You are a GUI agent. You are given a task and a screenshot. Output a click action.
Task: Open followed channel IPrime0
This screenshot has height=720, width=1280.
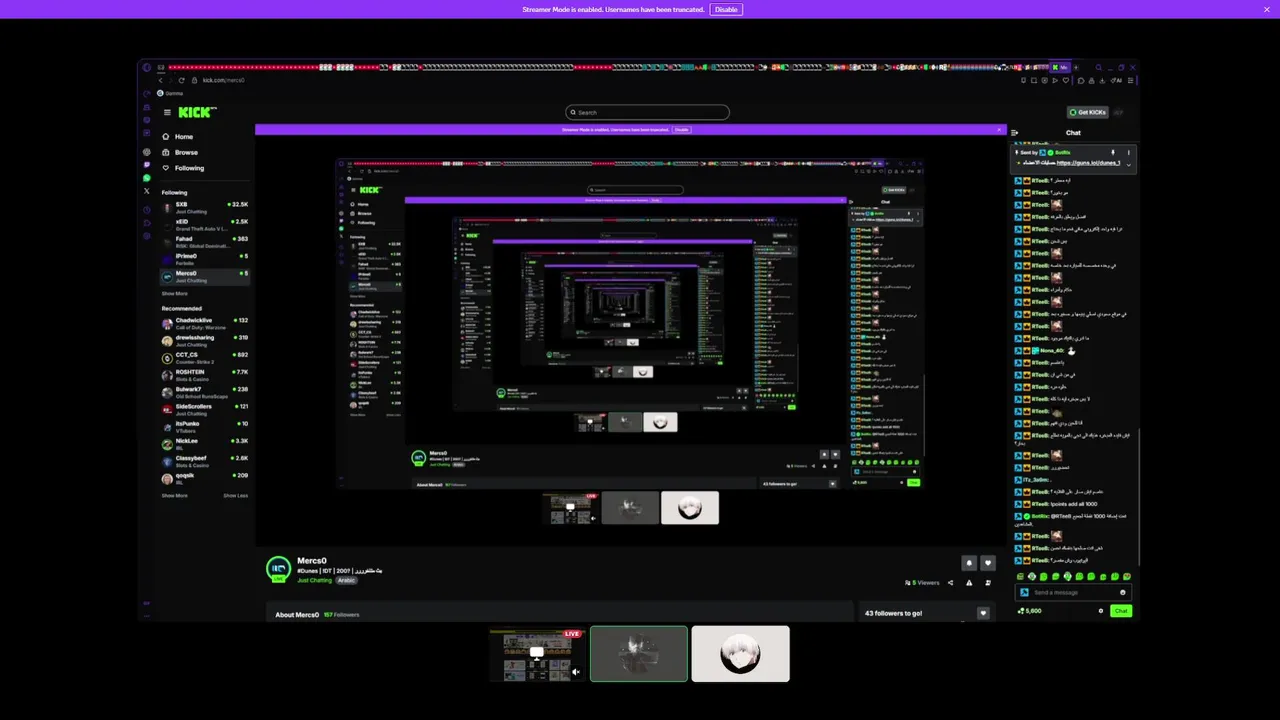point(205,259)
